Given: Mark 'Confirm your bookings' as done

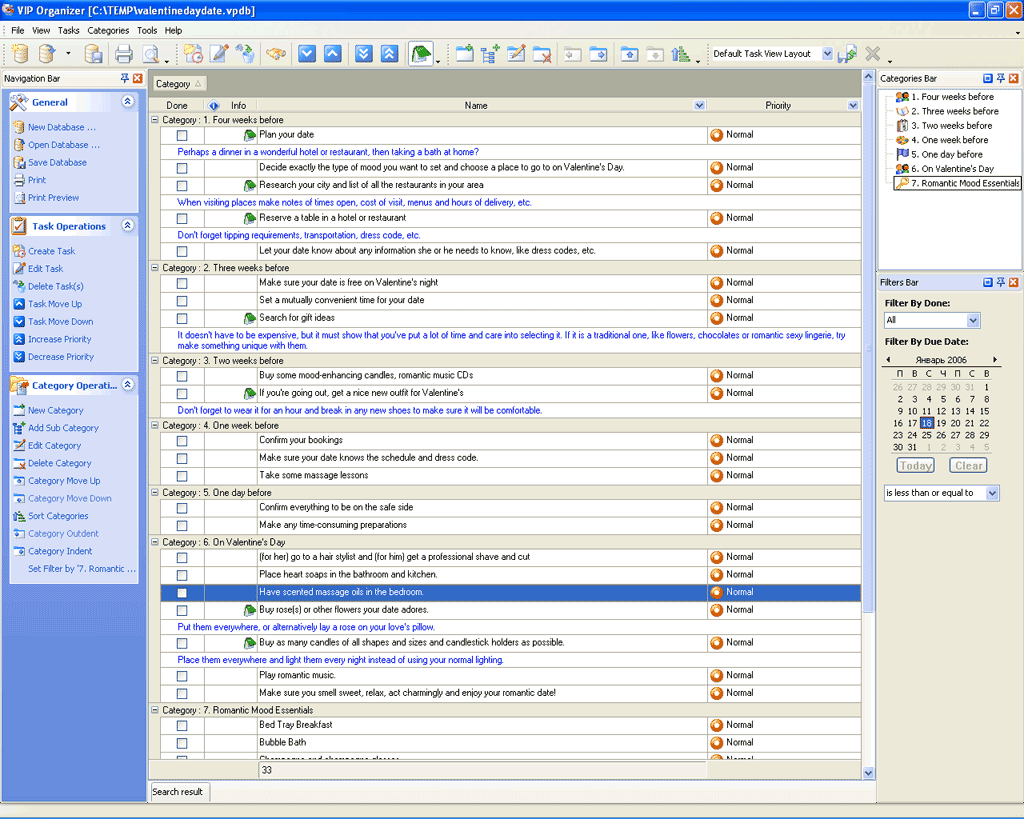Looking at the screenshot, I should point(182,441).
